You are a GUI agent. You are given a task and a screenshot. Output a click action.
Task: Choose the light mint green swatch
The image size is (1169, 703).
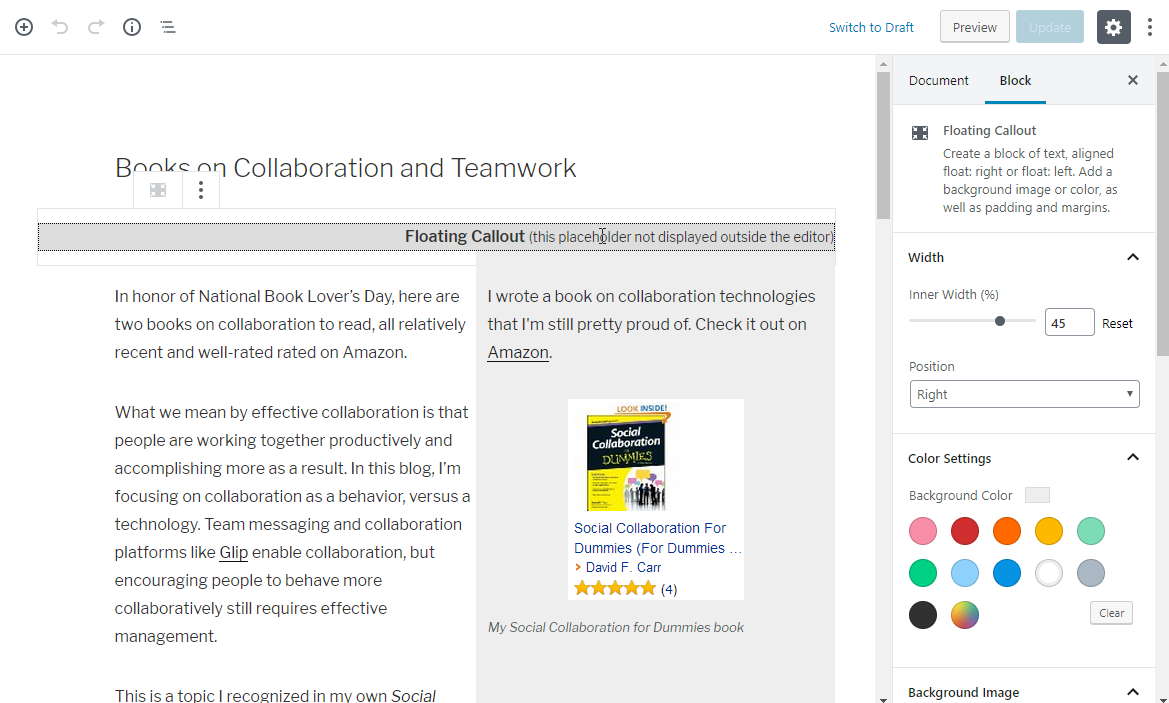[x=1091, y=532]
